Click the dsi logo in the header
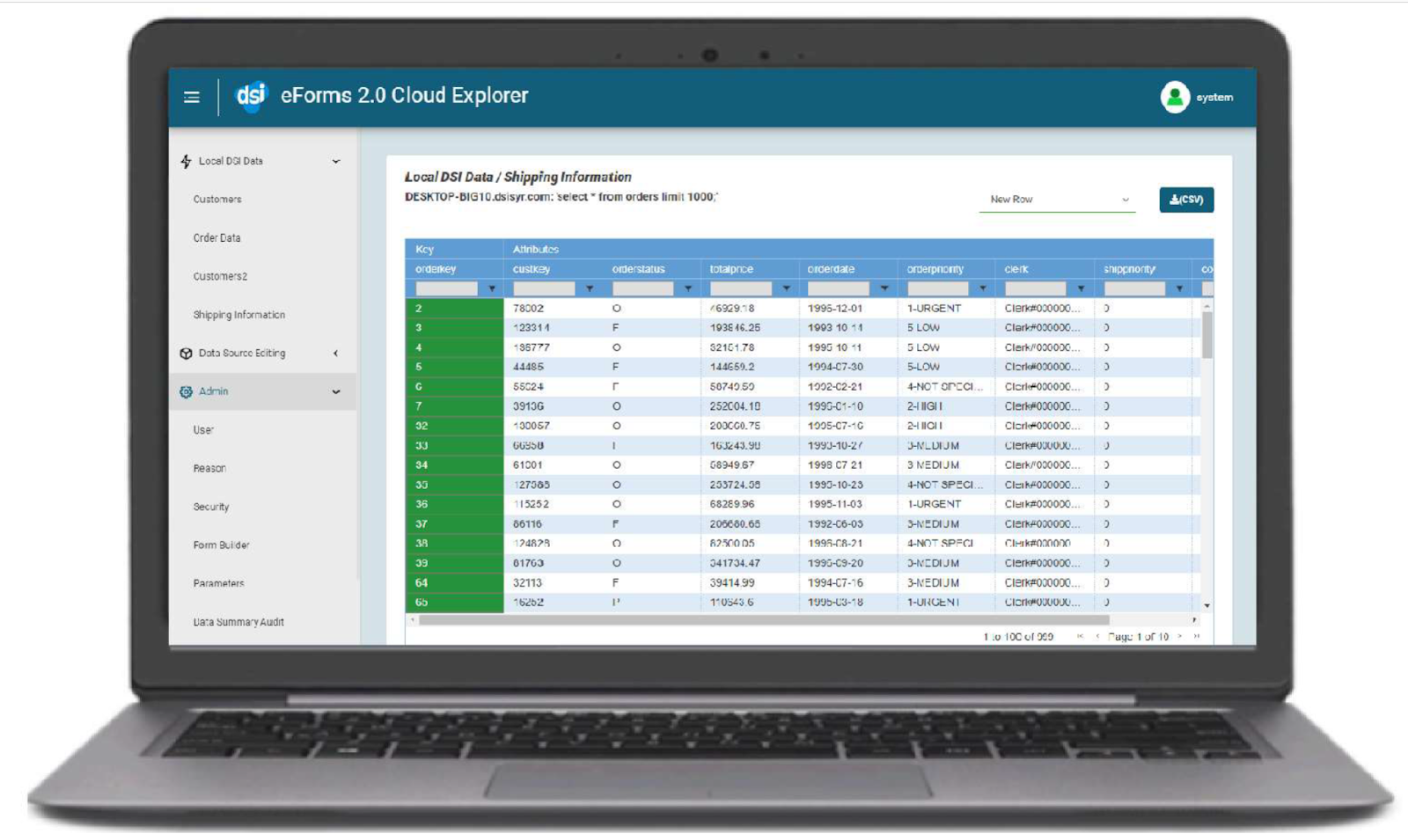 pos(251,96)
